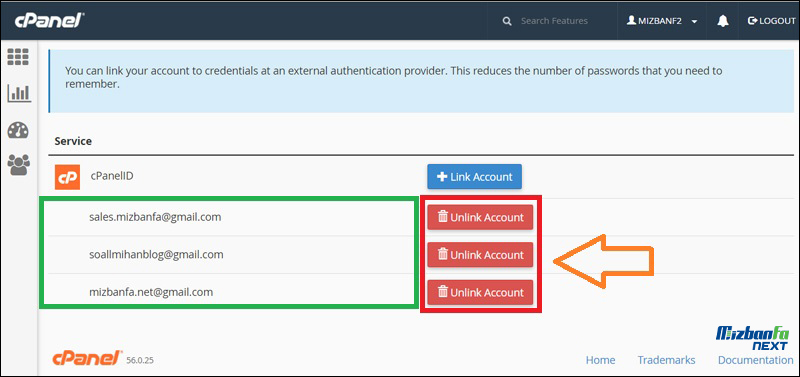
Task: Click the cPanel logo in header
Action: coord(49,21)
